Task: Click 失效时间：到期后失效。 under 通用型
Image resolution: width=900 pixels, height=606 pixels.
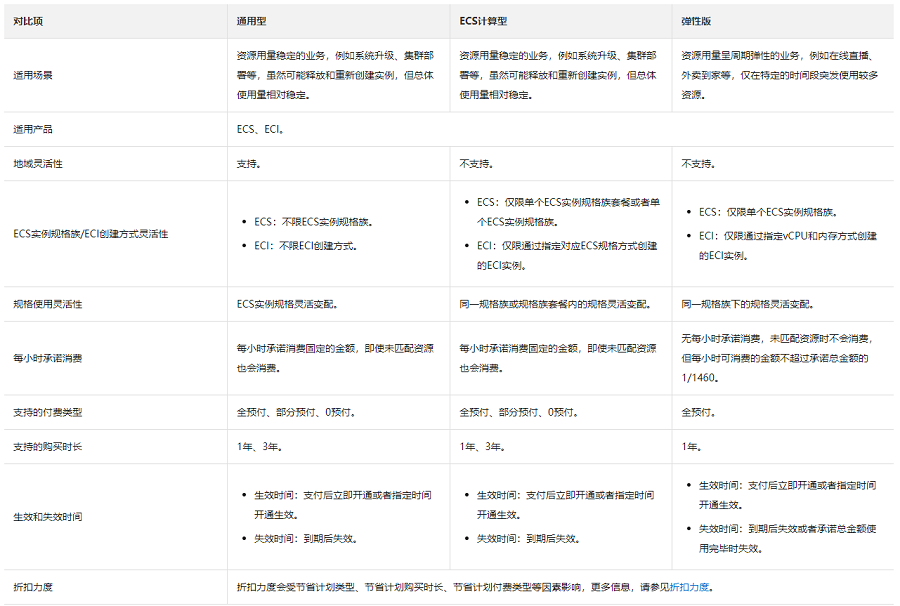Action: tap(306, 538)
